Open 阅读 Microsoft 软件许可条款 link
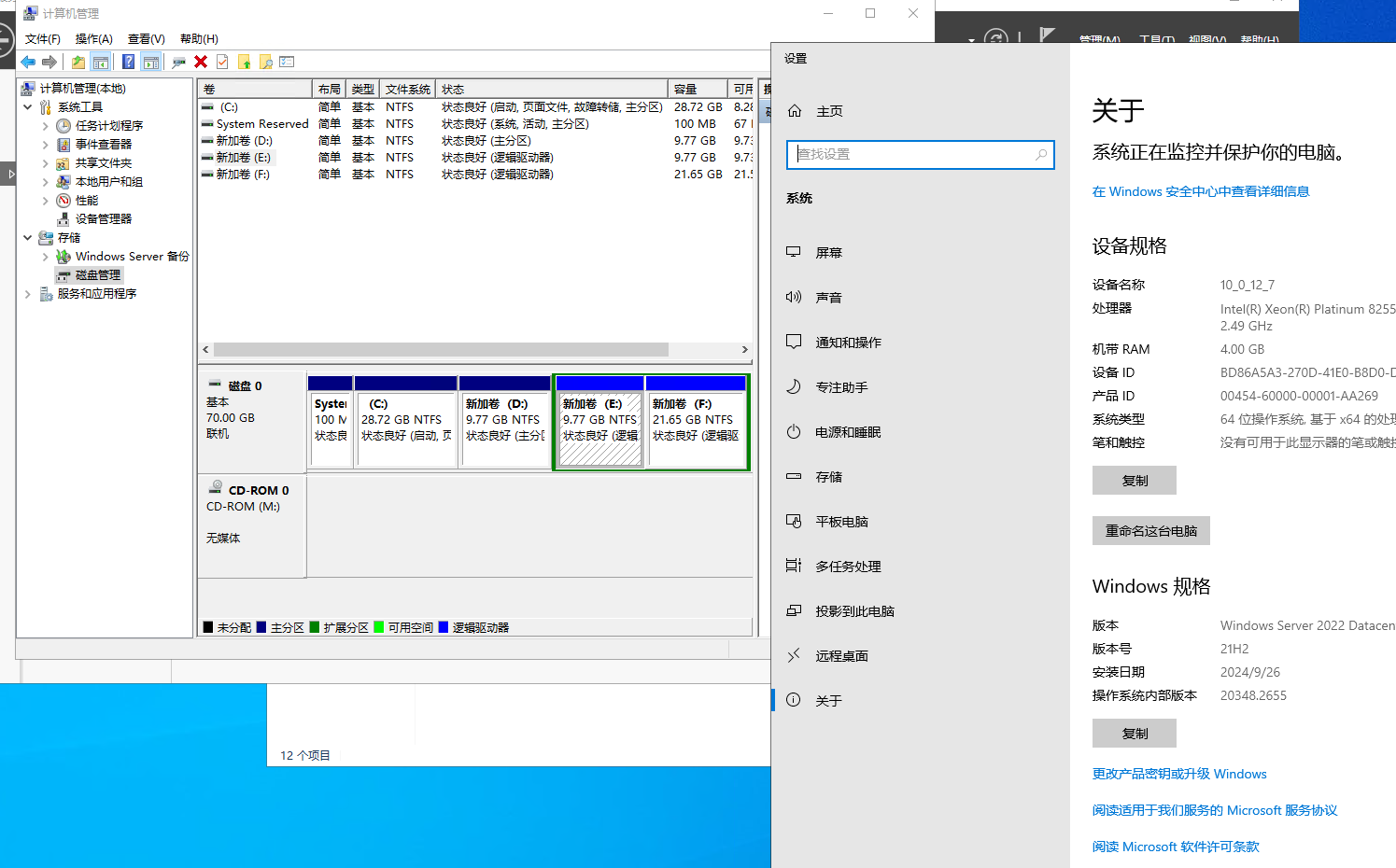Screen dimensions: 1396x868 [1176, 847]
